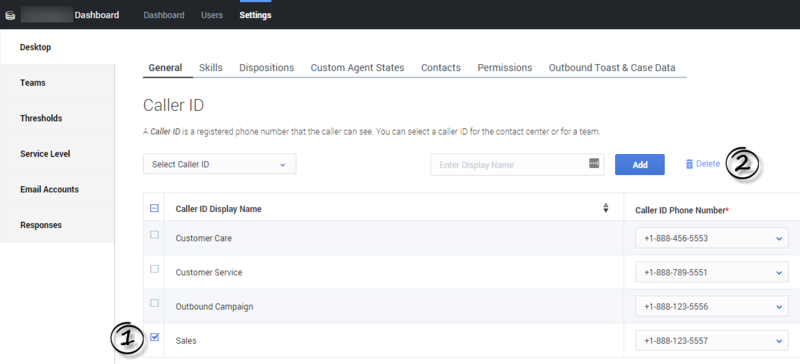Click the Sales display name
The image size is (800, 364).
coord(186,341)
